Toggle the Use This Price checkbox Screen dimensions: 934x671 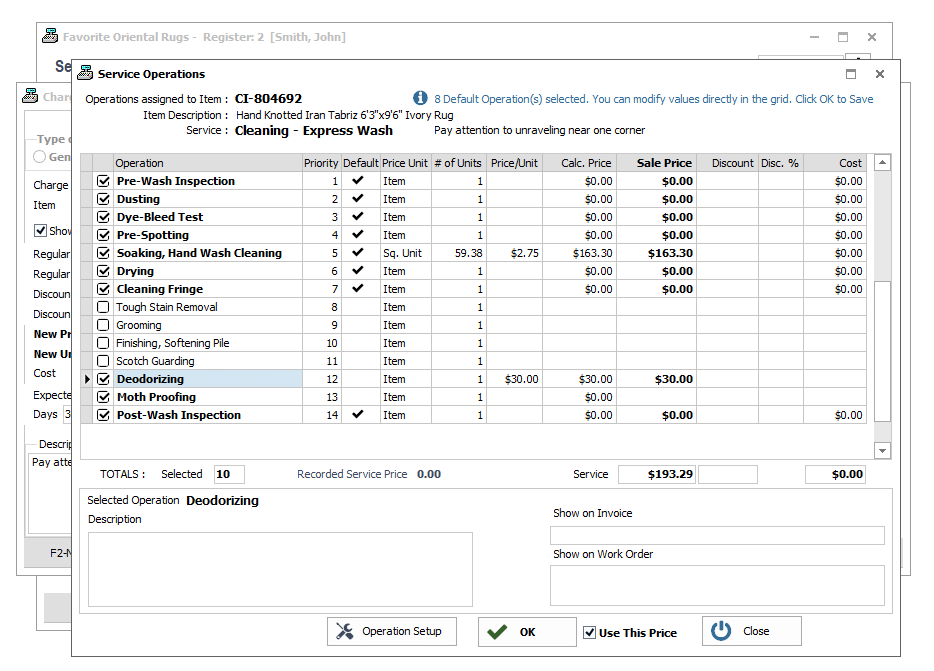pos(589,632)
